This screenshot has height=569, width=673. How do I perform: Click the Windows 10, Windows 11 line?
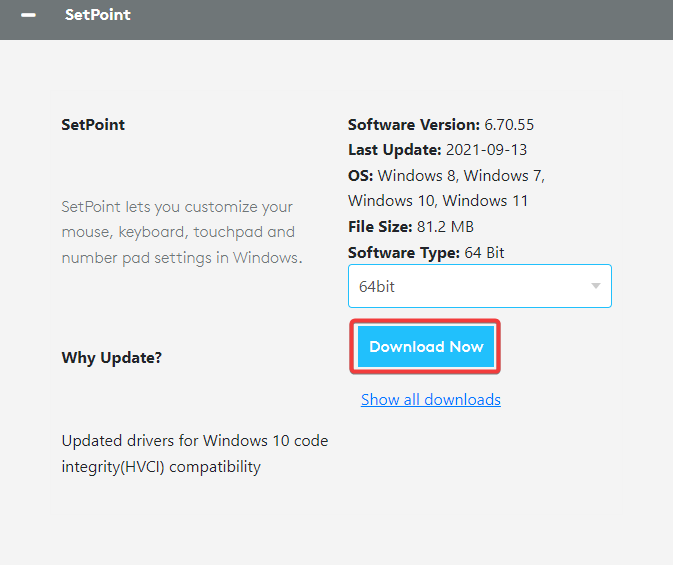[x=438, y=201]
